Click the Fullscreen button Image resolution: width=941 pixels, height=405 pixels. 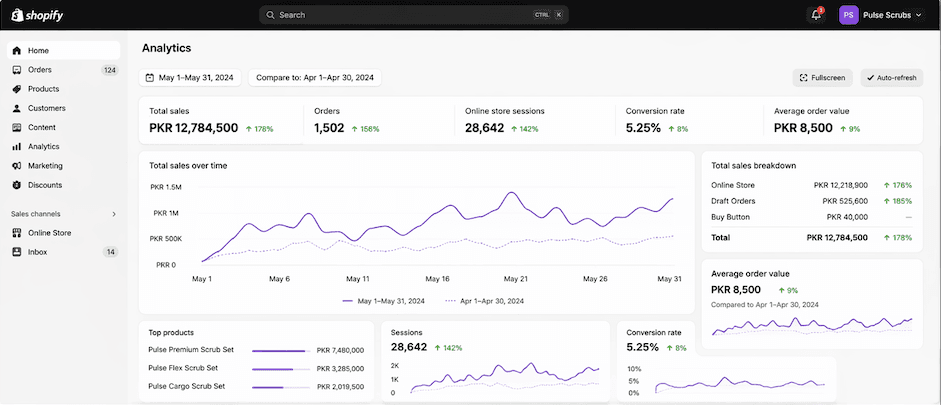click(x=822, y=77)
